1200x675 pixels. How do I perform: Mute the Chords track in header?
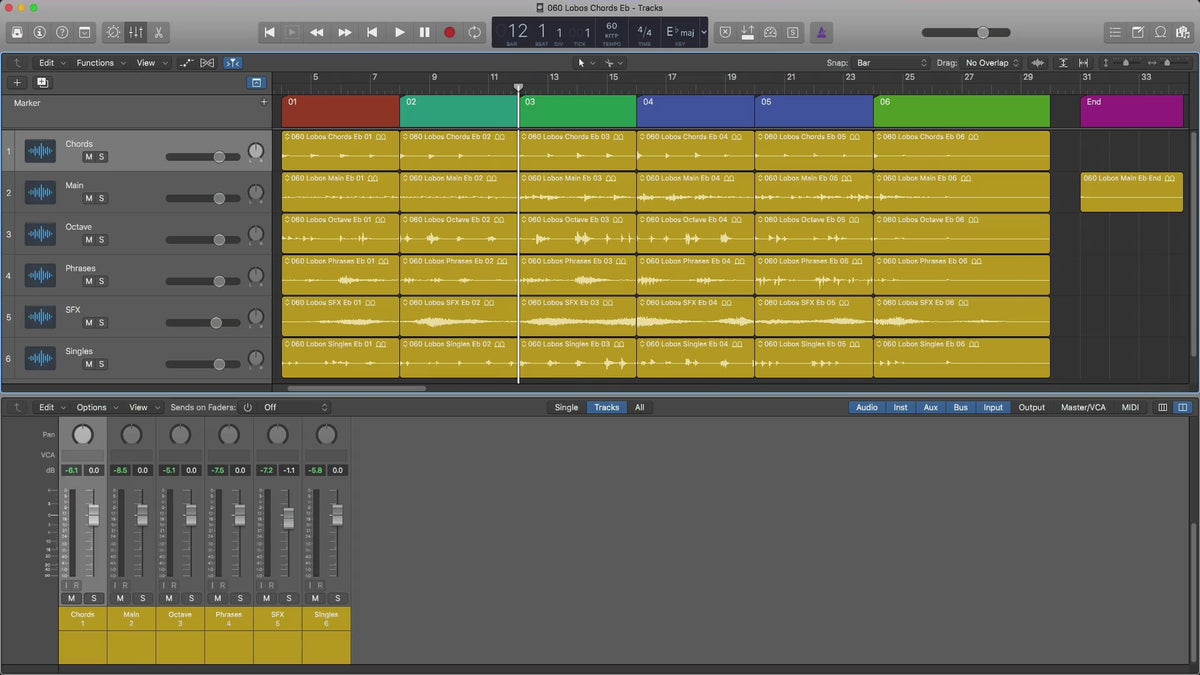coord(88,157)
